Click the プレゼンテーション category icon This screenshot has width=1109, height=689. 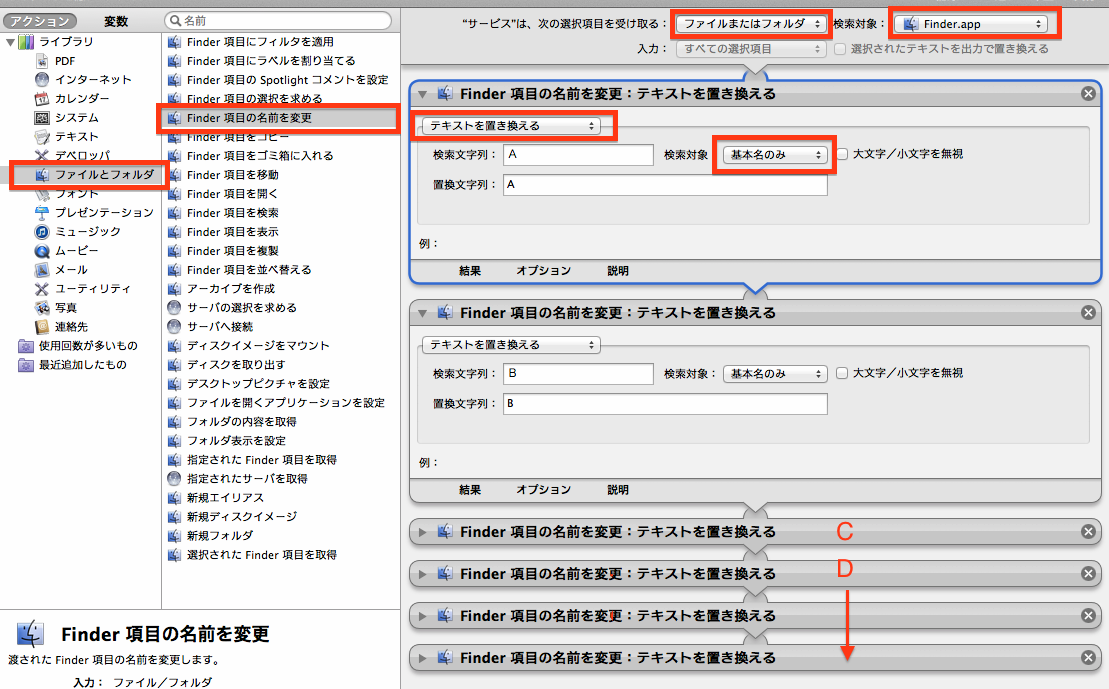pyautogui.click(x=42, y=212)
